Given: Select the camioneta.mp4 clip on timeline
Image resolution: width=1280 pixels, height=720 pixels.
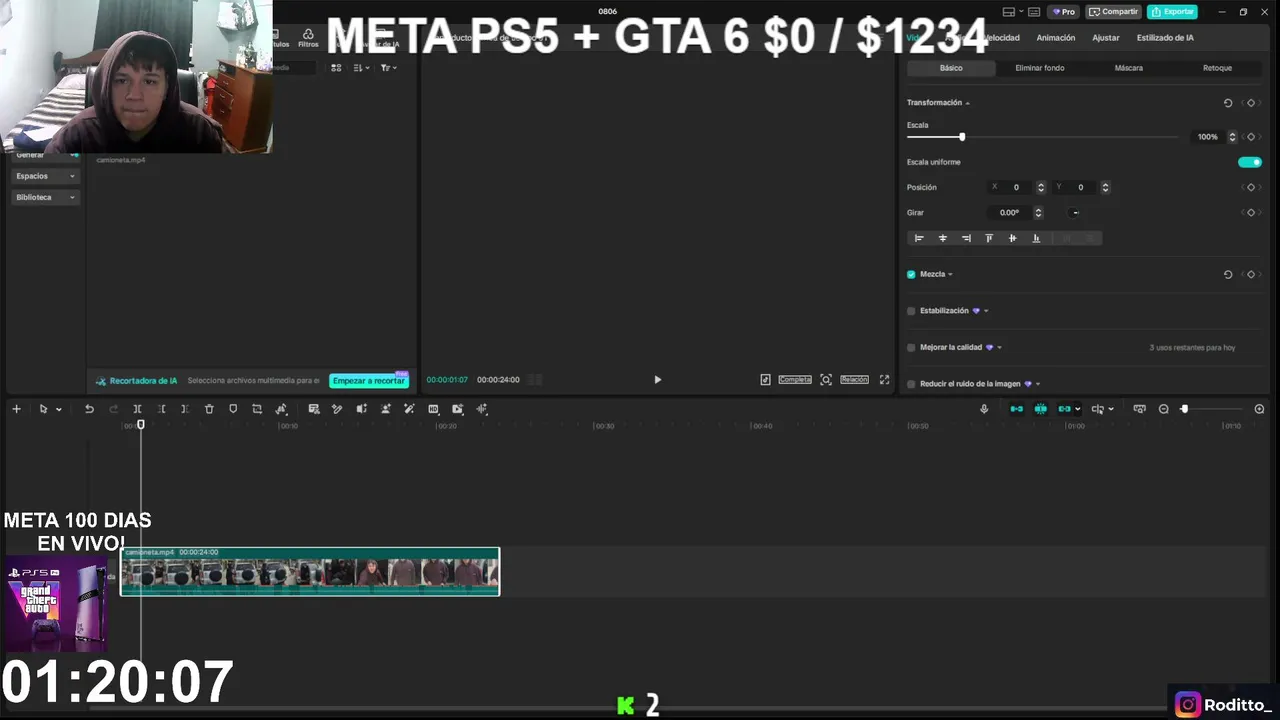Looking at the screenshot, I should pyautogui.click(x=310, y=572).
